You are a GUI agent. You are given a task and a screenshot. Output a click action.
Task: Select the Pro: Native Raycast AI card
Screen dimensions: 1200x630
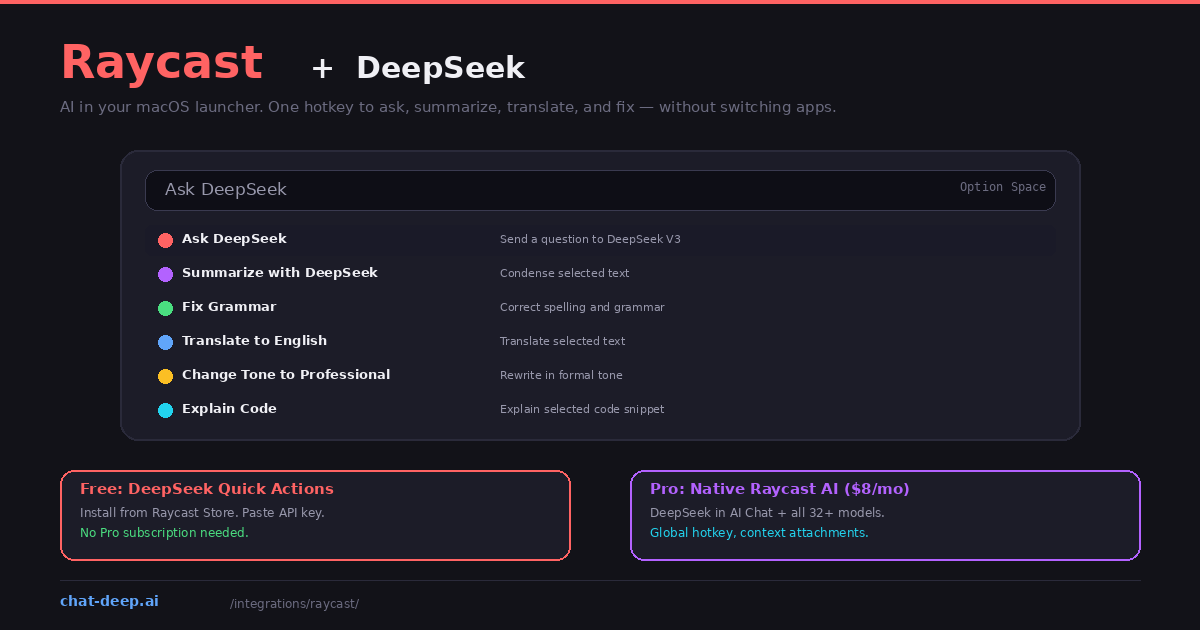point(885,515)
